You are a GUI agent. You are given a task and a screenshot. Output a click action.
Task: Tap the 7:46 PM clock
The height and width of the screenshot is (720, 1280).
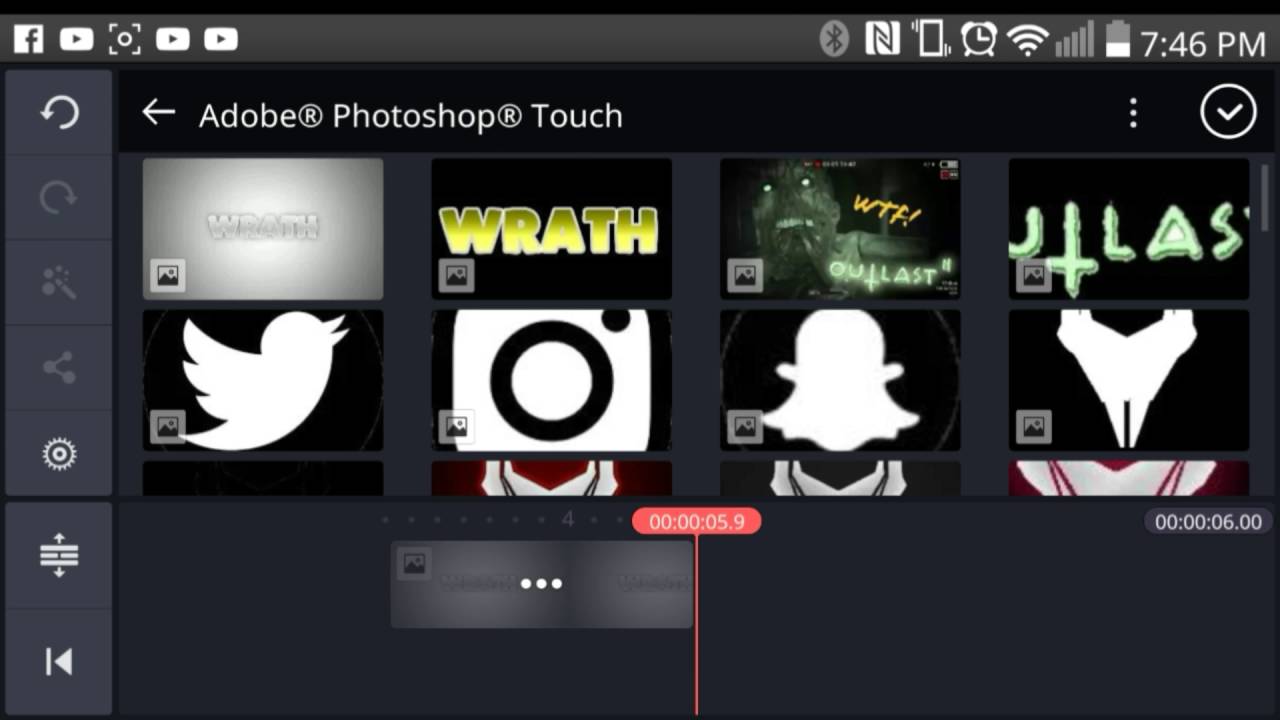click(x=1203, y=43)
